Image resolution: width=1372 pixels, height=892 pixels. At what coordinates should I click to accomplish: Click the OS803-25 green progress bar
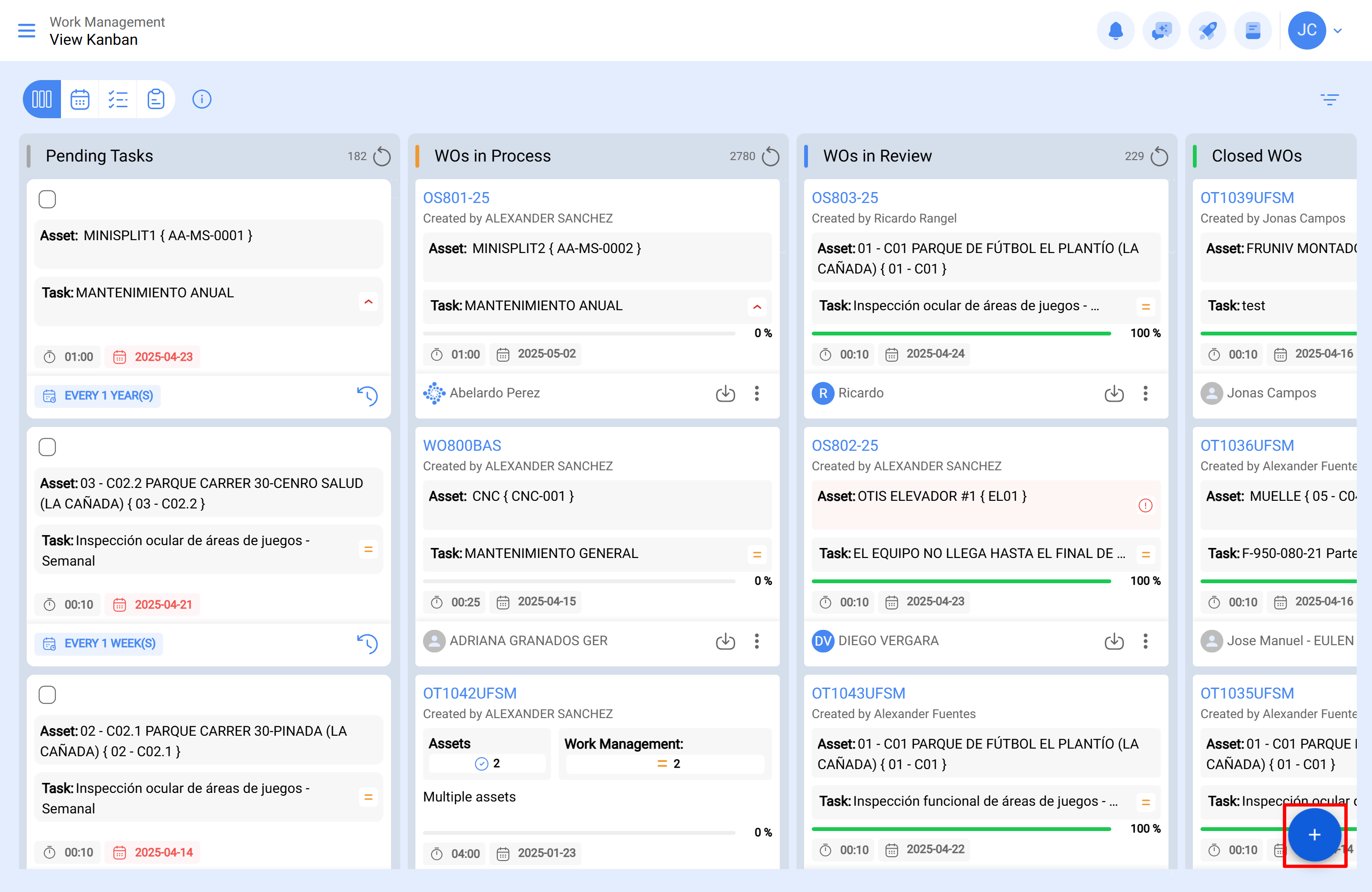[960, 333]
